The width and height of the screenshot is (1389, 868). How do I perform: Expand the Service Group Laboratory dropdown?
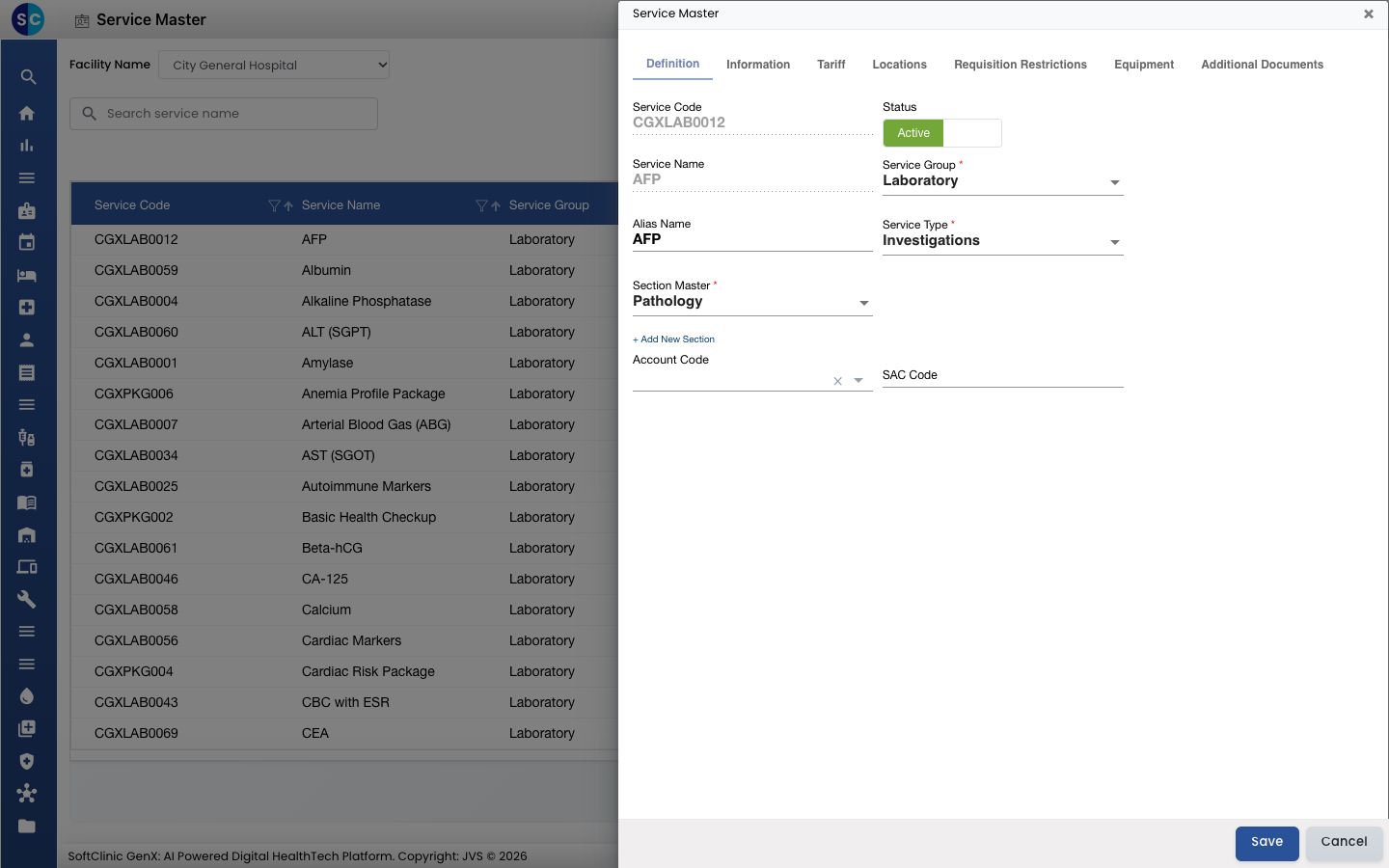pos(1003,181)
